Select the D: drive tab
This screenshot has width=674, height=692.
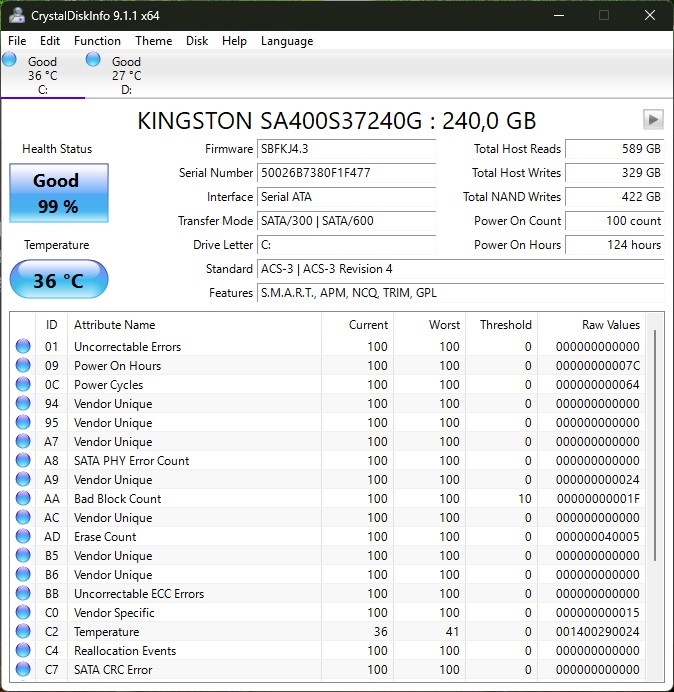127,75
